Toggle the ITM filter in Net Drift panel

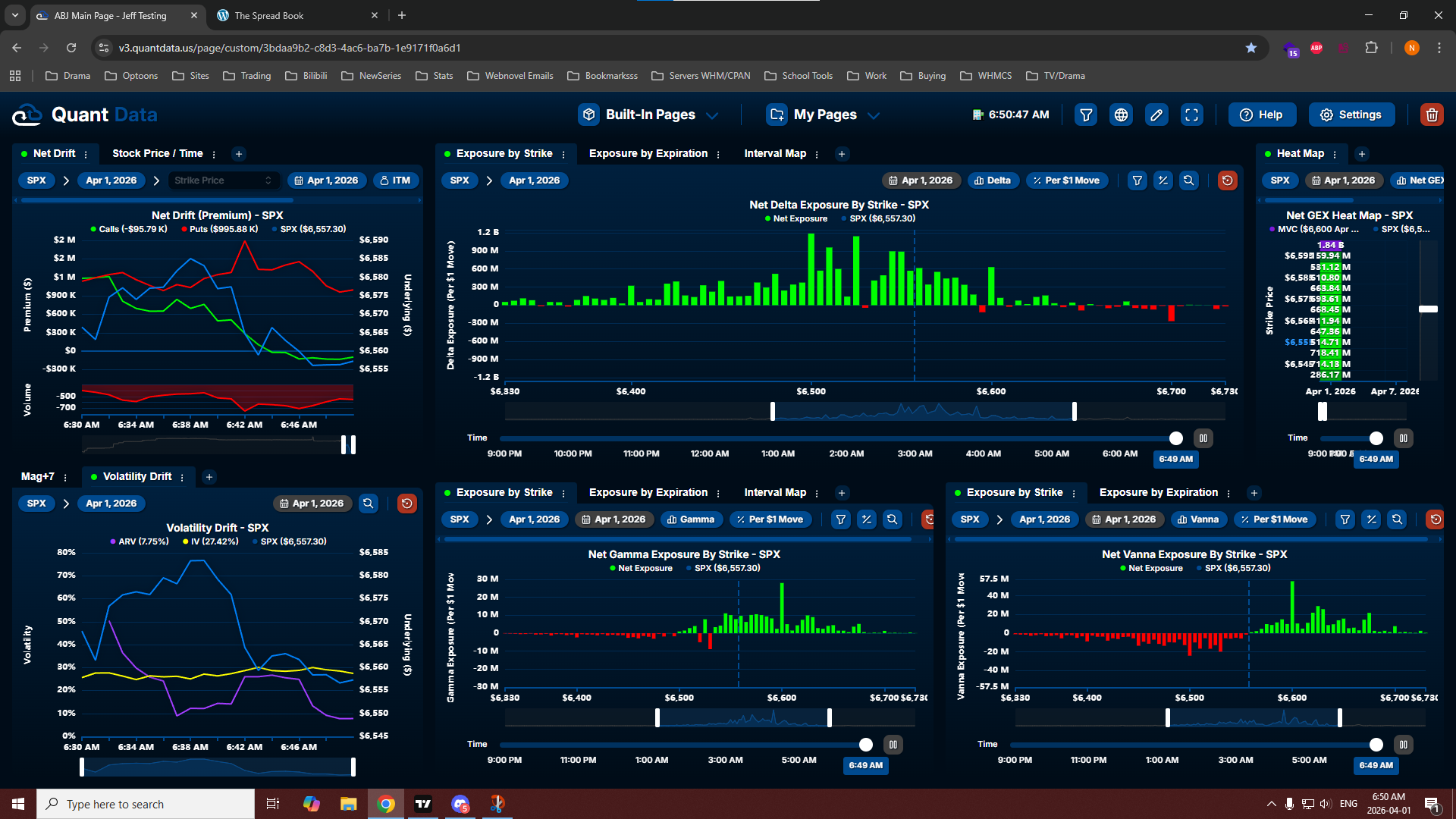pyautogui.click(x=395, y=180)
